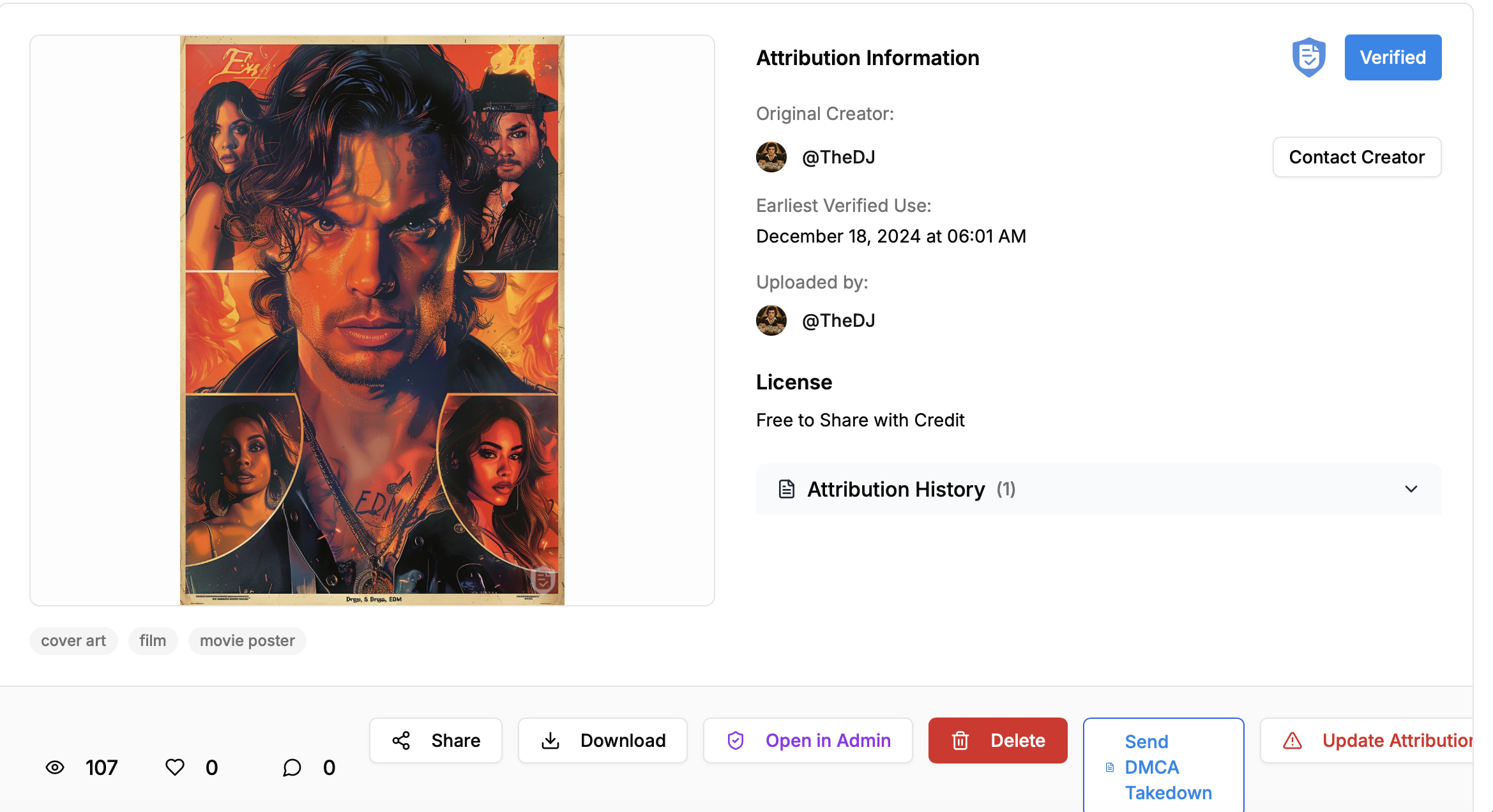Click the eye icon next to the view count
The width and height of the screenshot is (1493, 812).
55,768
